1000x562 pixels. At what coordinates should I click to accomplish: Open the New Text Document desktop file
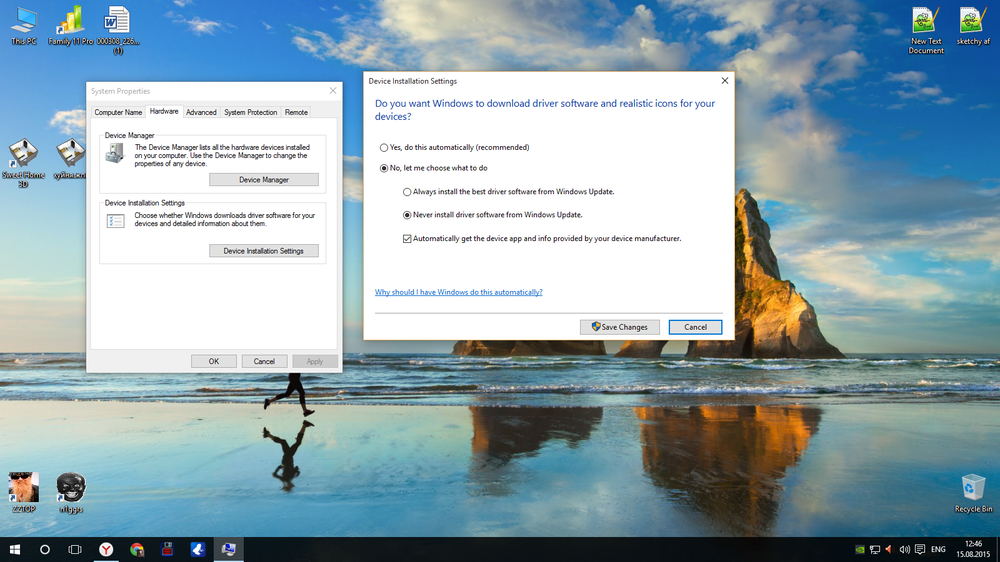[926, 24]
